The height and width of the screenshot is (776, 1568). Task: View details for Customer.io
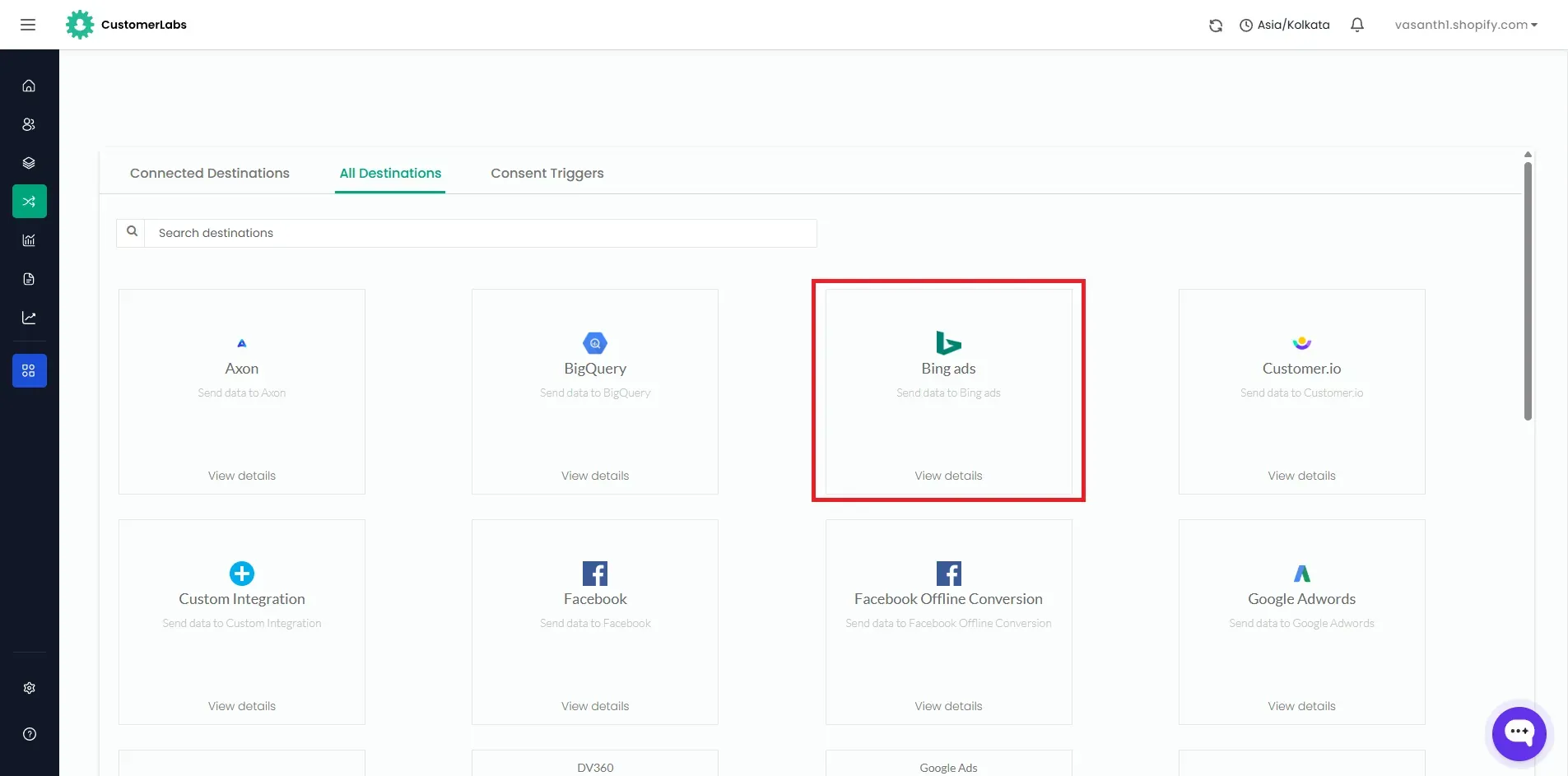click(x=1302, y=476)
